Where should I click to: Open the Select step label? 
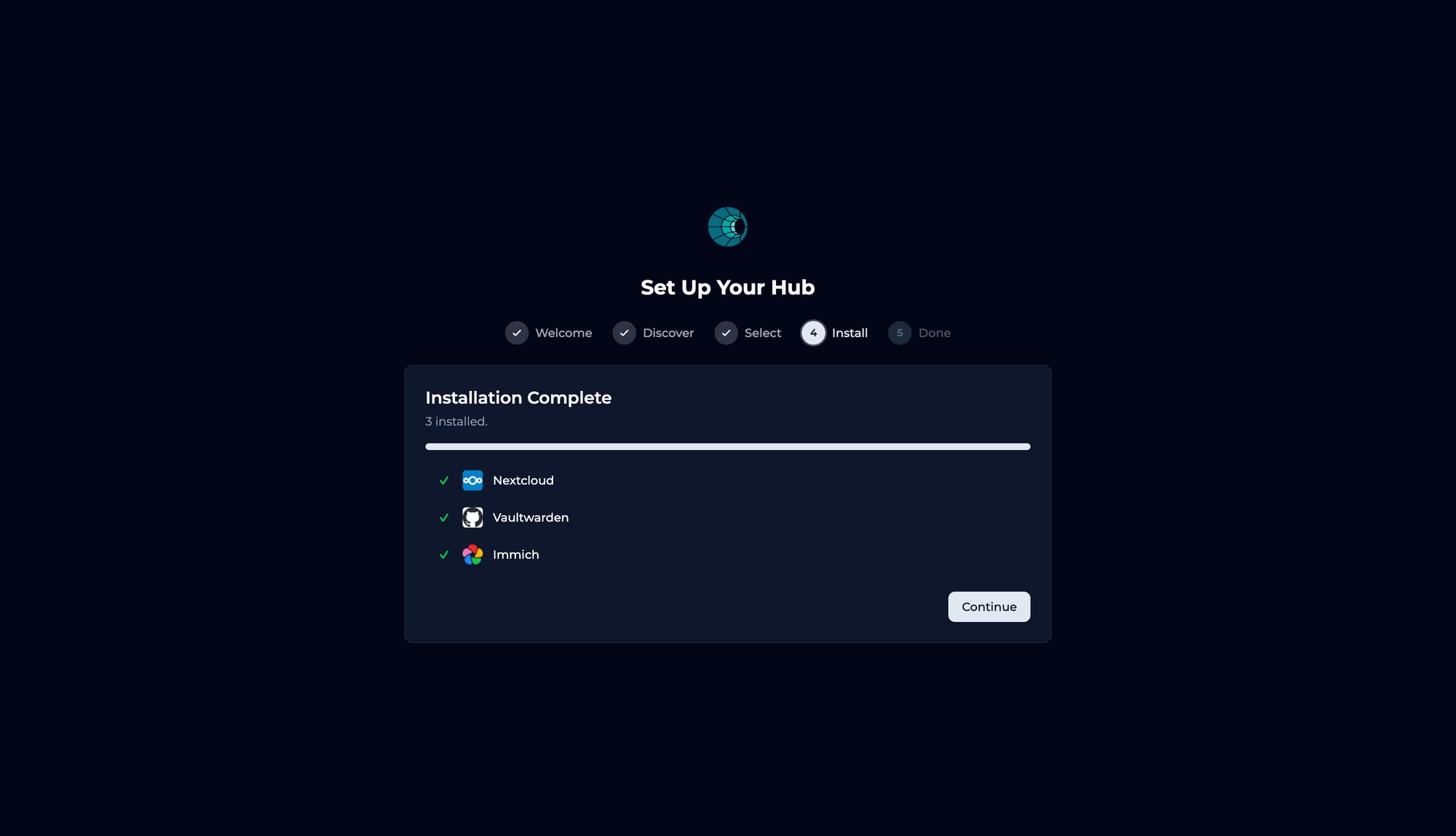tap(762, 333)
